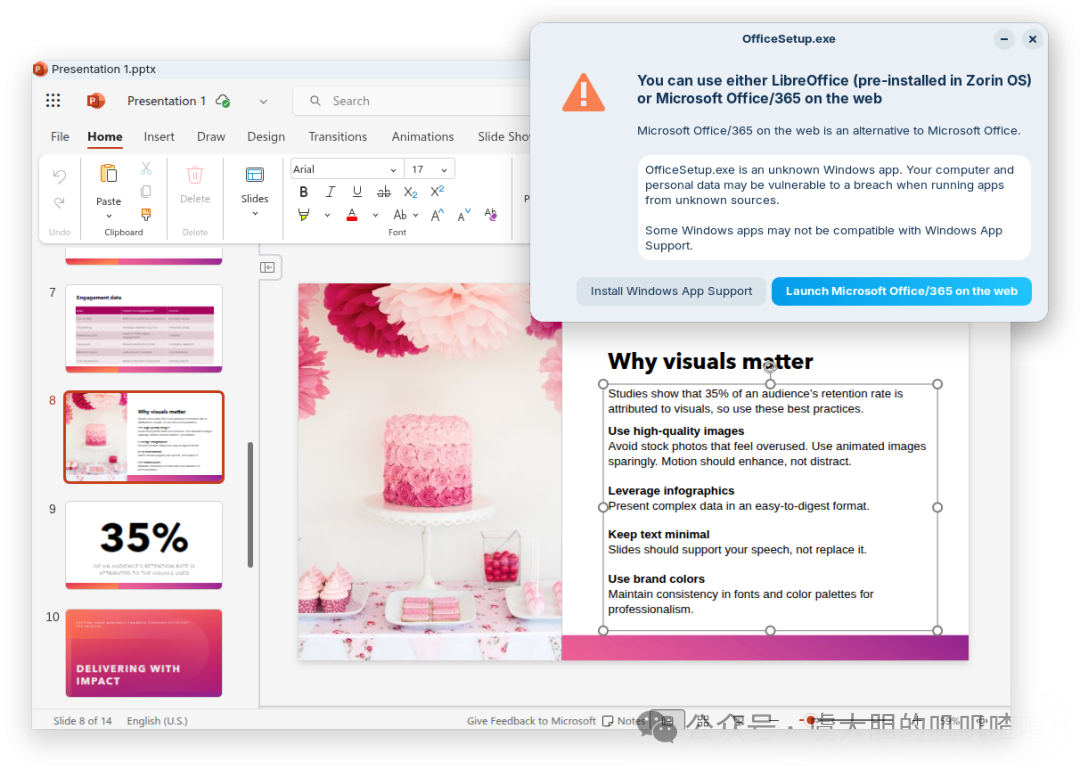Click 'Slide 8 of 14' in status bar

tap(83, 720)
